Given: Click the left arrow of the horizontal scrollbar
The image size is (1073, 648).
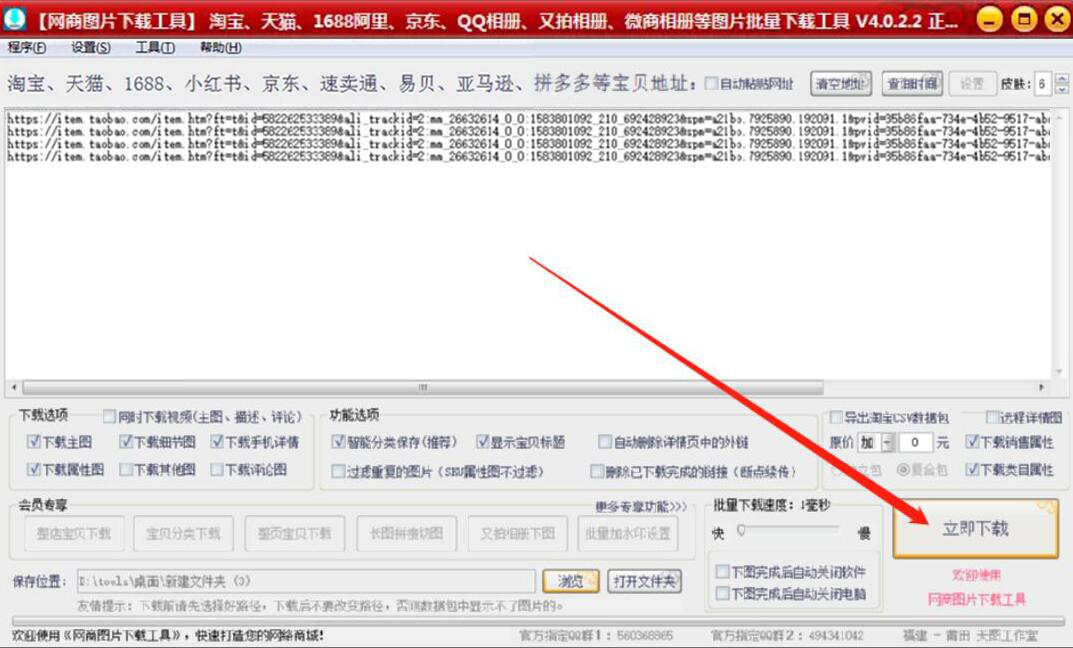Looking at the screenshot, I should pyautogui.click(x=13, y=387).
